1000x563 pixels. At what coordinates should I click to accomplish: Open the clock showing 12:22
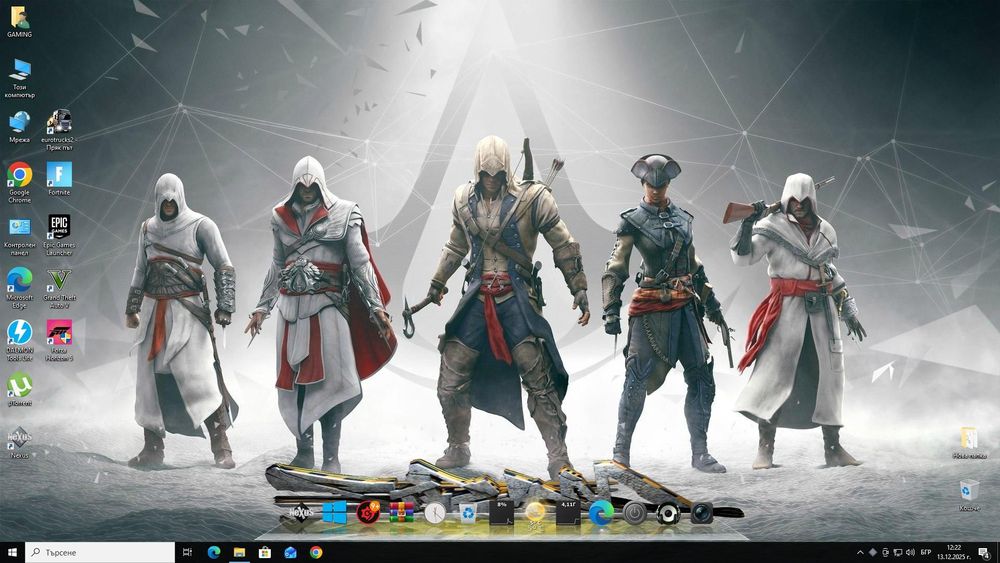(953, 552)
